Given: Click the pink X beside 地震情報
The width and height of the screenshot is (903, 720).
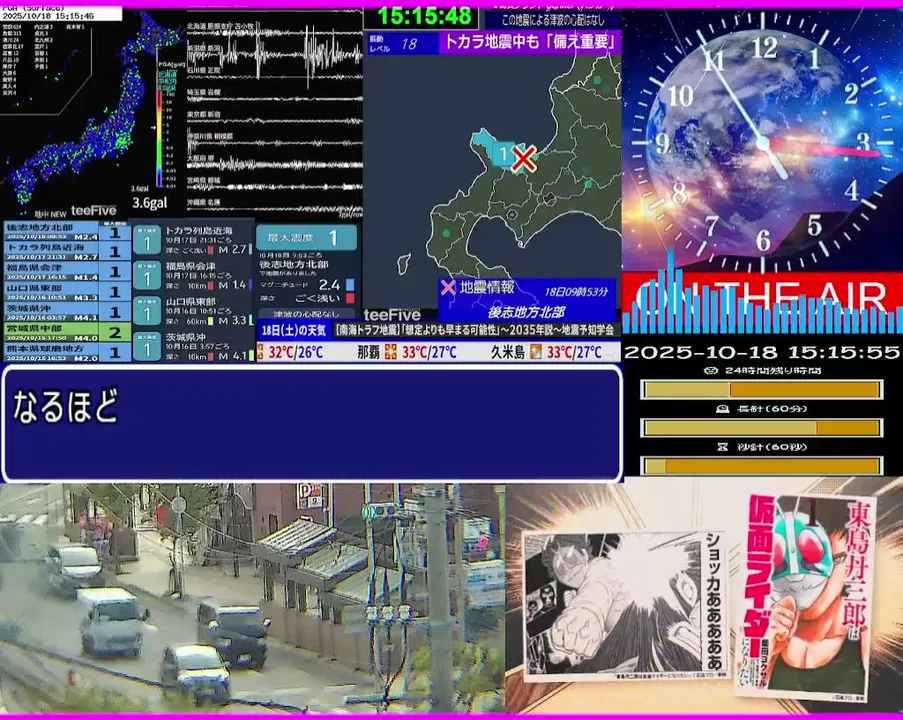Looking at the screenshot, I should 447,287.
